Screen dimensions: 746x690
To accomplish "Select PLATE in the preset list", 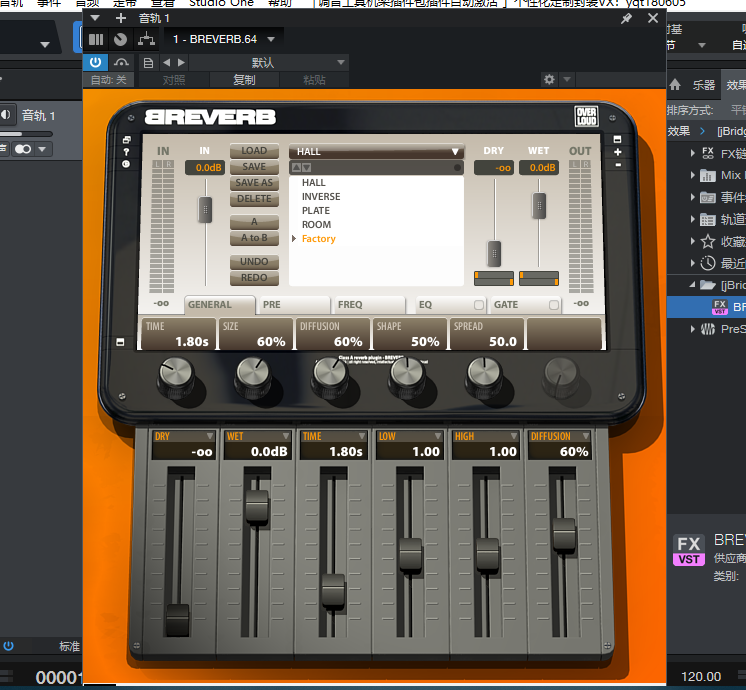I will [316, 210].
